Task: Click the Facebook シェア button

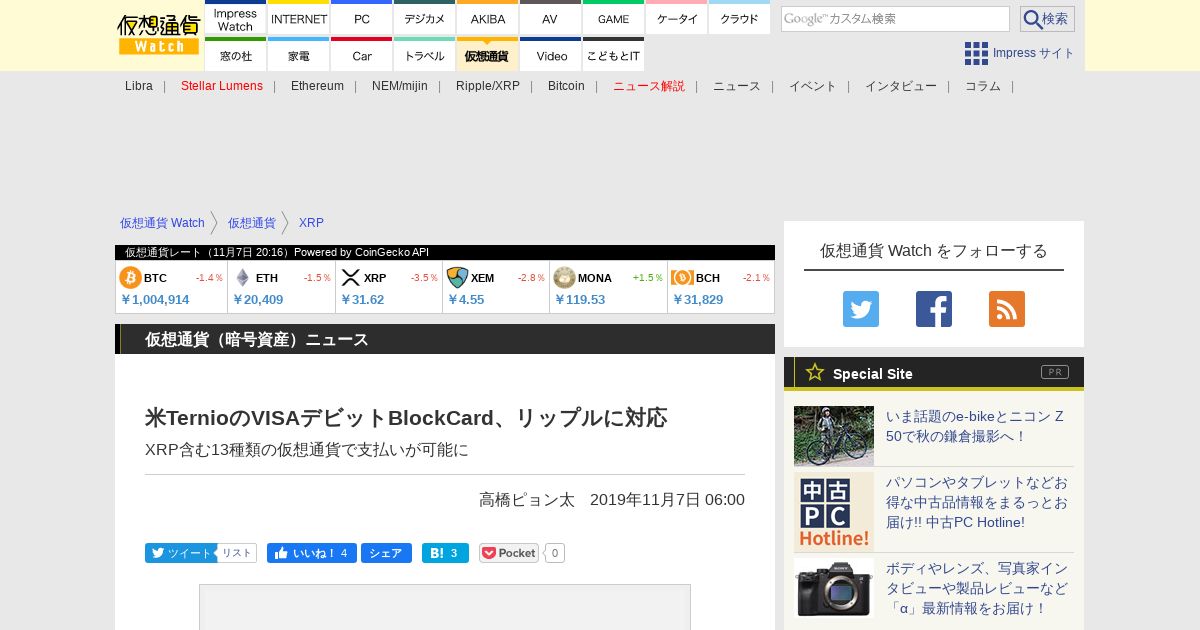Action: 386,553
